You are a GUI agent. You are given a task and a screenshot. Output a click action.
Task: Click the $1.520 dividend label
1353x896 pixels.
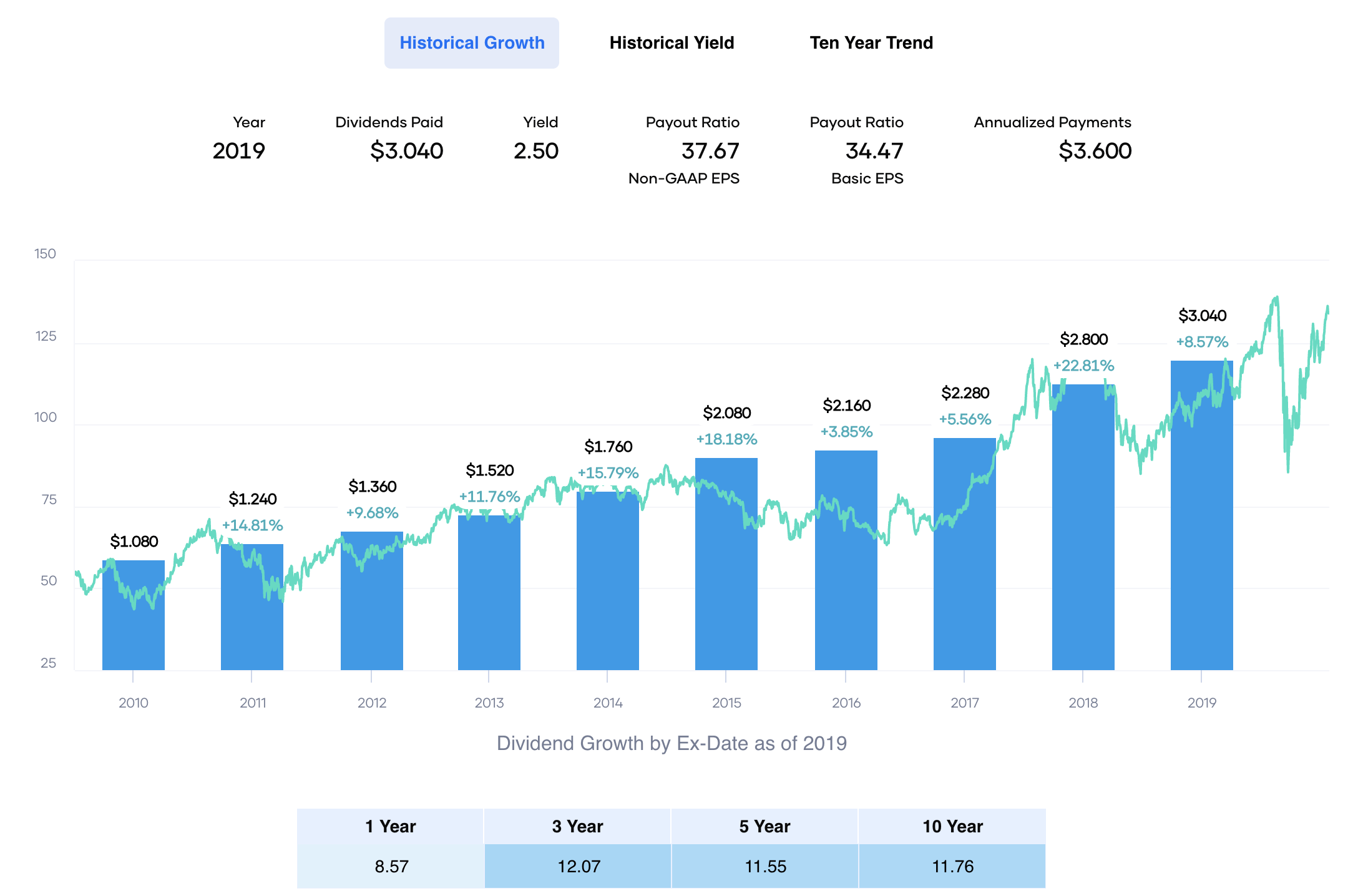[490, 470]
